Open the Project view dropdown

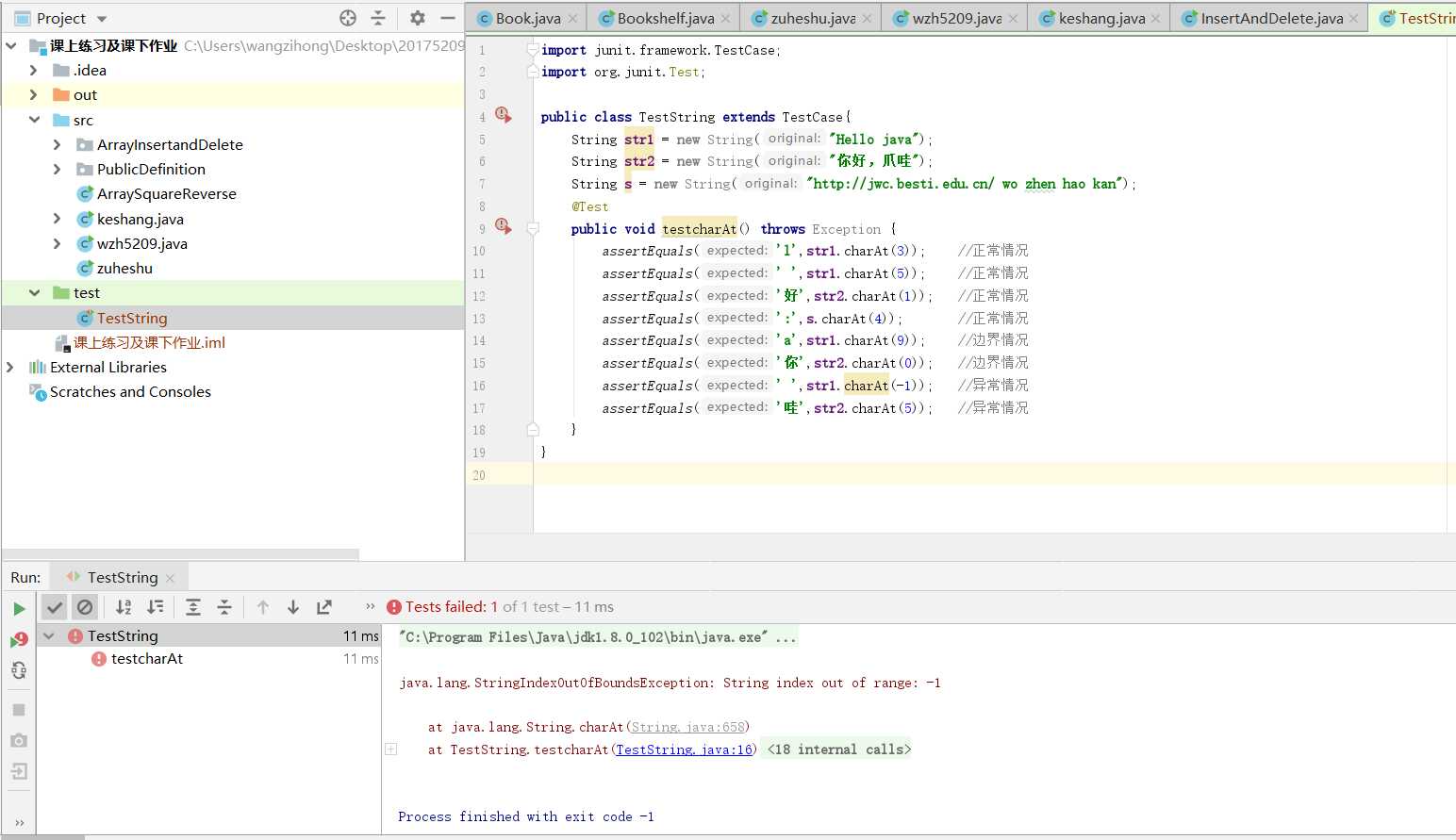102,19
